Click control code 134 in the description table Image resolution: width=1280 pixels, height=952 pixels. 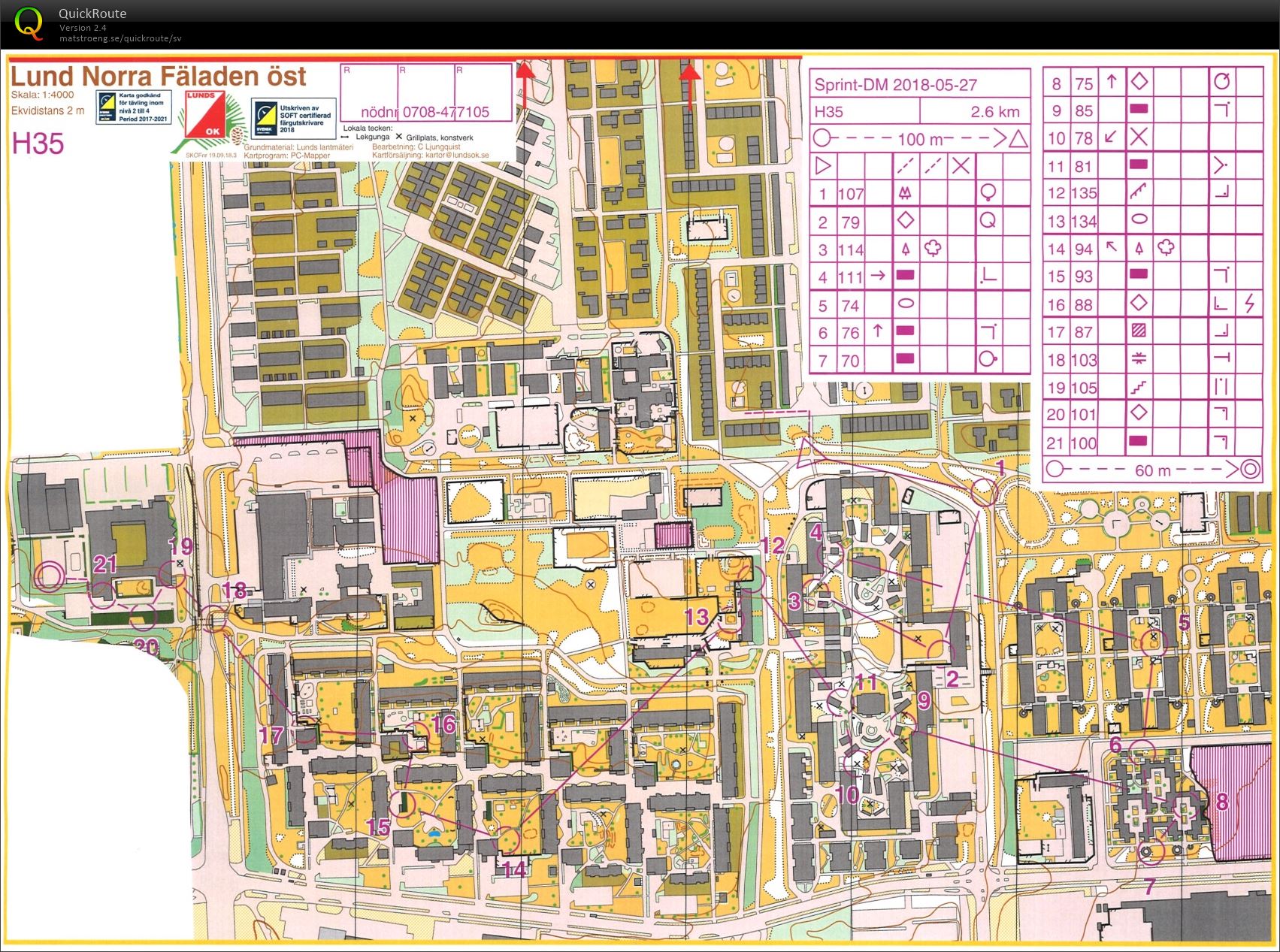tap(1084, 222)
